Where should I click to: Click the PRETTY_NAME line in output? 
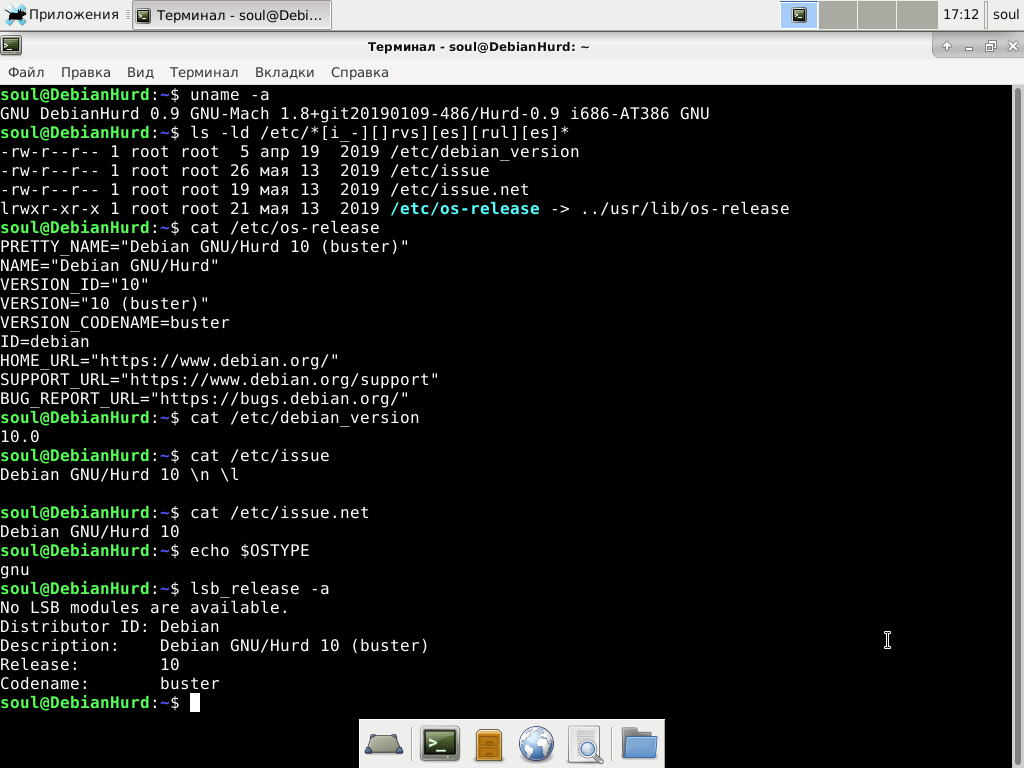click(204, 247)
